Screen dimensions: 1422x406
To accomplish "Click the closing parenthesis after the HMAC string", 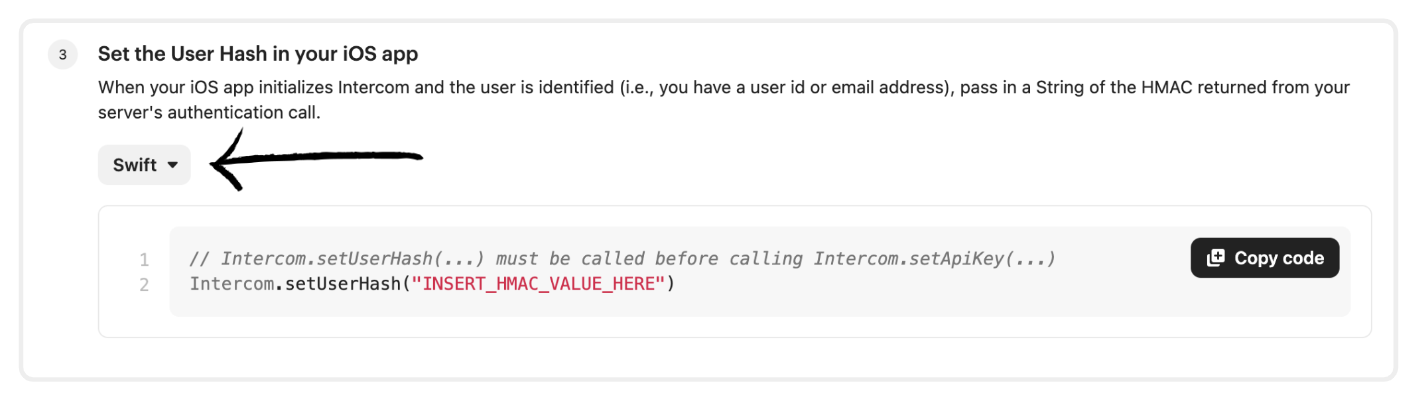I will pos(672,284).
